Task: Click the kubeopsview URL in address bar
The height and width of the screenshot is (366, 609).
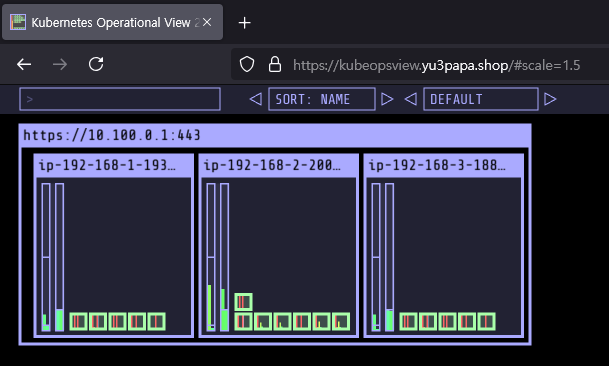Action: coord(437,65)
